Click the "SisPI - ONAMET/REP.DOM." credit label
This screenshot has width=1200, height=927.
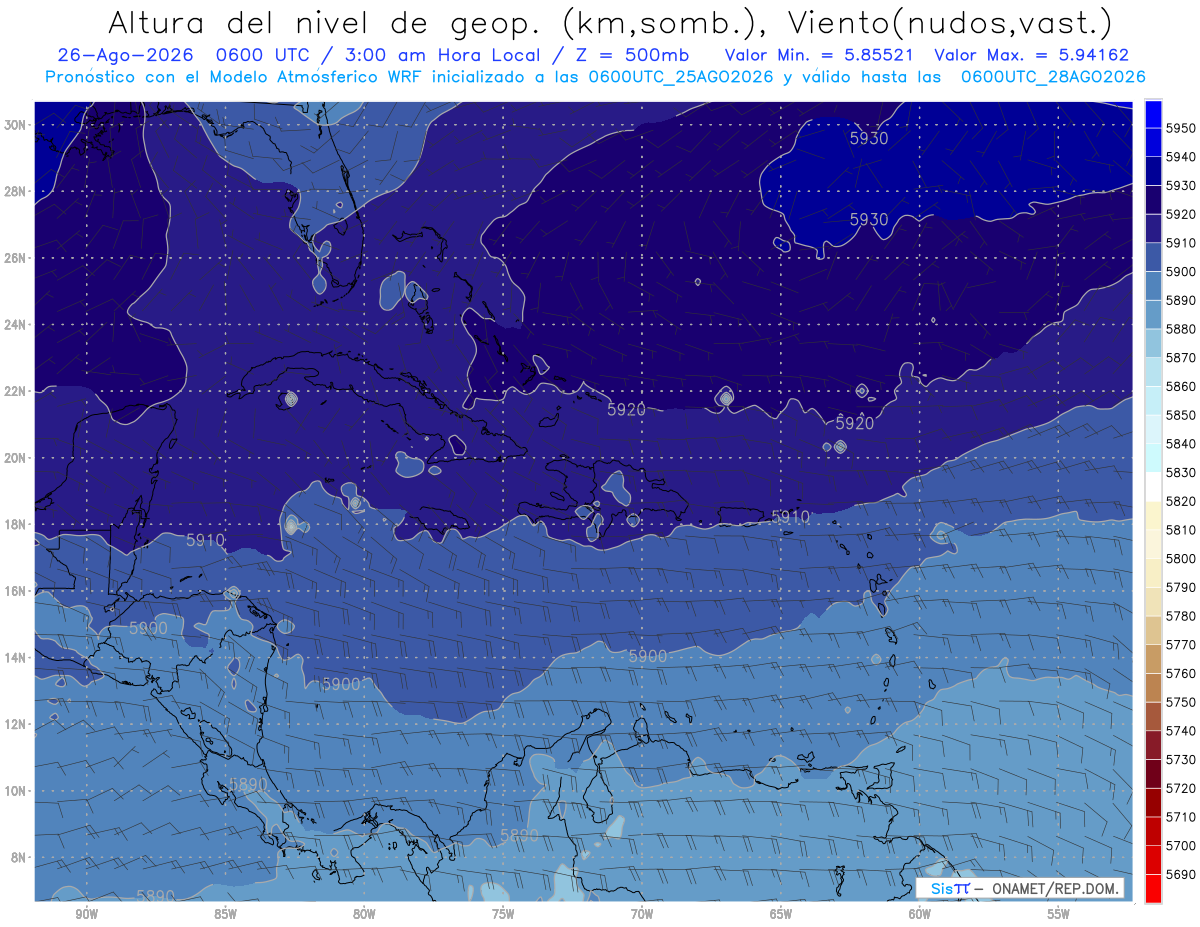click(1018, 889)
